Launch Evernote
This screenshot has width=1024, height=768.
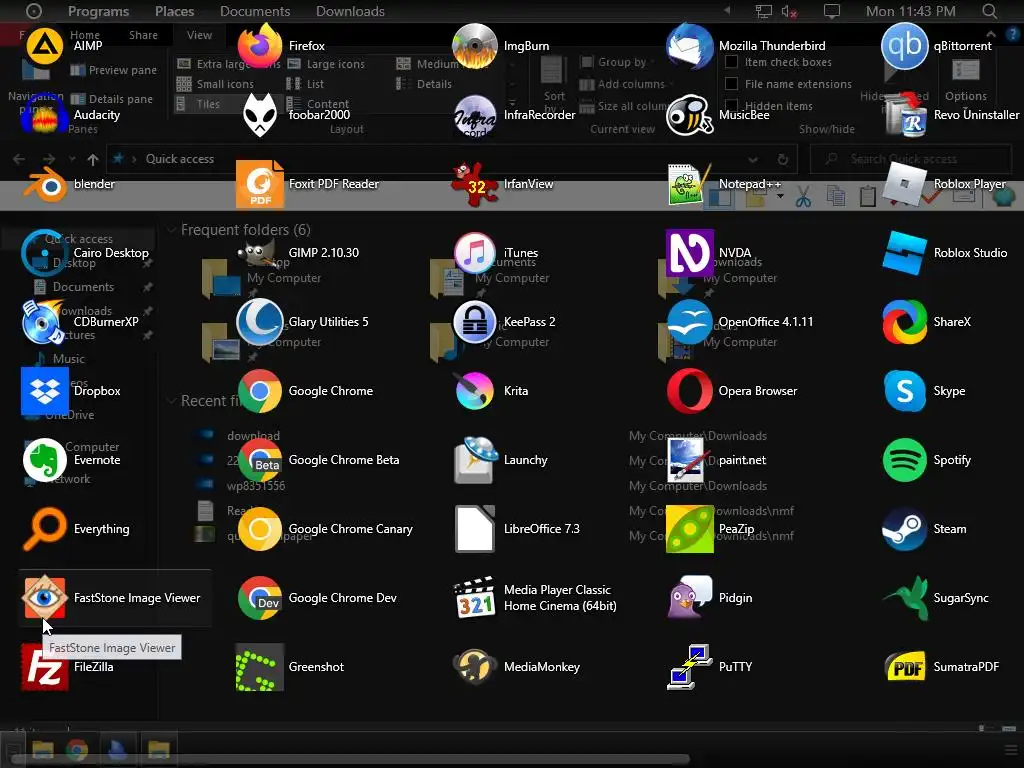coord(71,460)
